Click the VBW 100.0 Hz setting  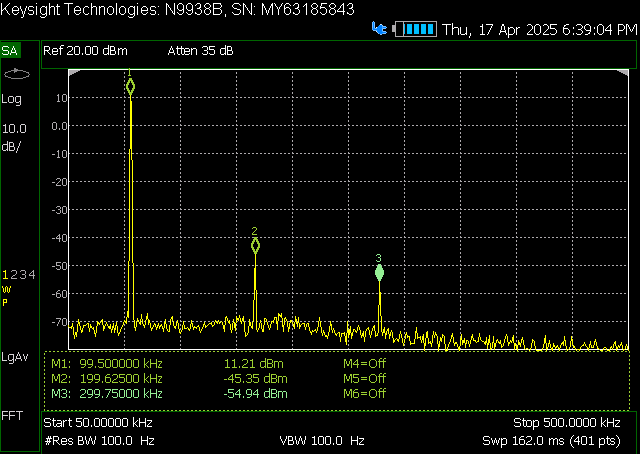[322, 441]
